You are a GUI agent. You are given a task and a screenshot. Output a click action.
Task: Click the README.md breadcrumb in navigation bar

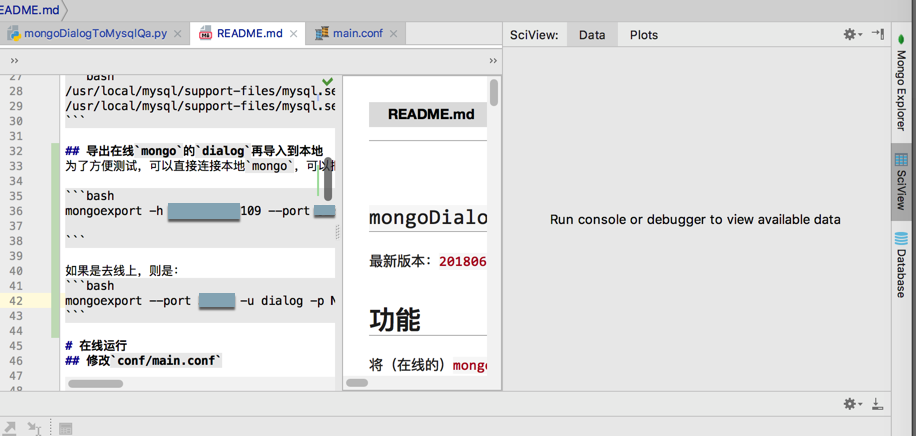tap(30, 10)
